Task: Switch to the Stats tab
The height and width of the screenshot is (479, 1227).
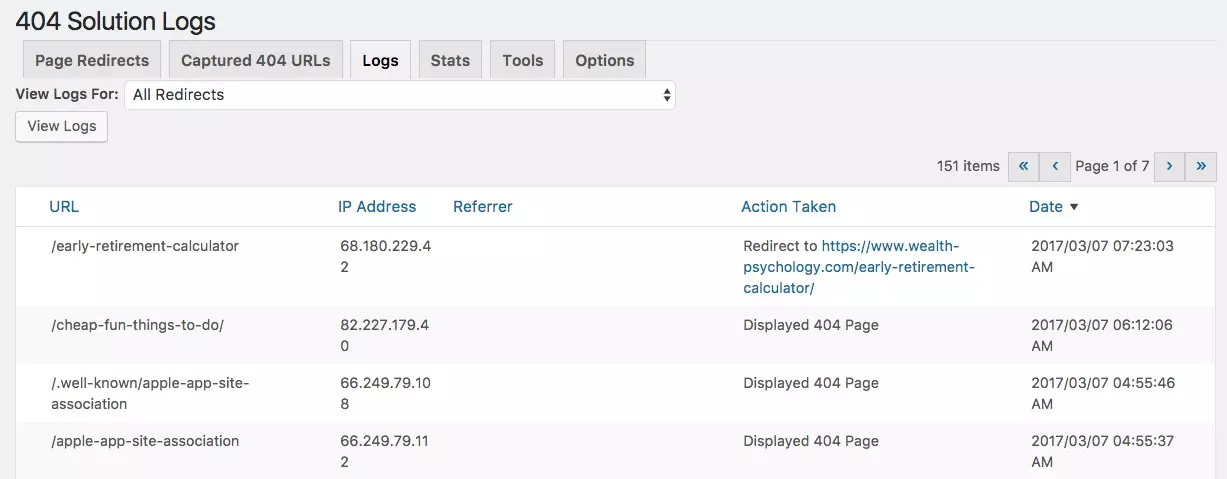Action: (x=450, y=60)
